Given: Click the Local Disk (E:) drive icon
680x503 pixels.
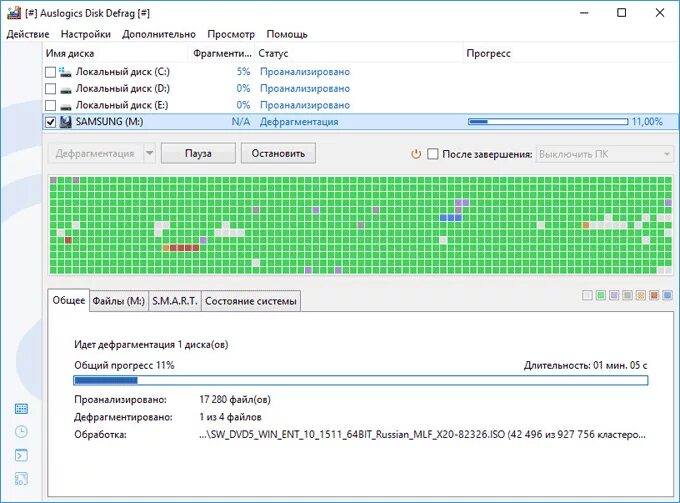Looking at the screenshot, I should [x=65, y=106].
